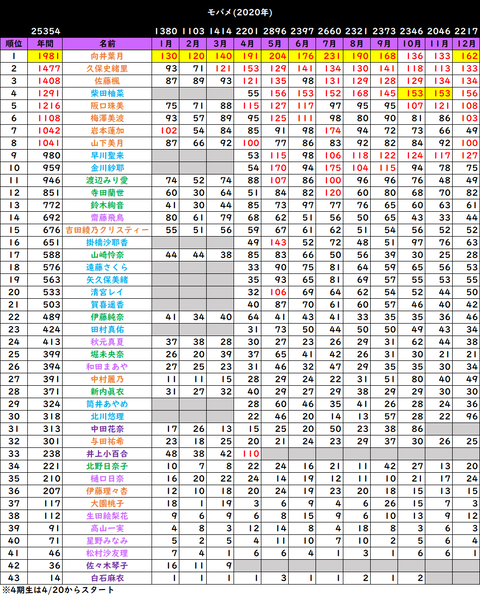Click the name 佐藤楓
Screen dimensions: 480x597
[x=107, y=81]
